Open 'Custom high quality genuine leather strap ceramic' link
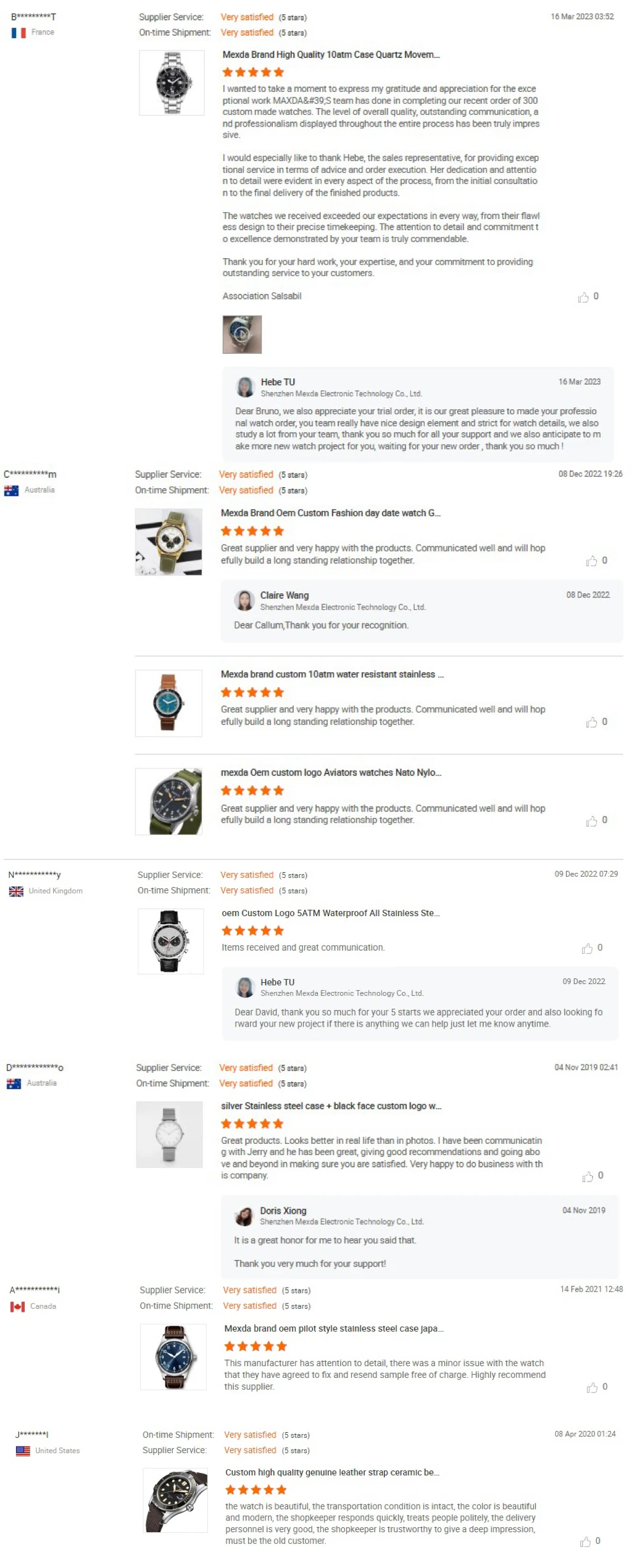The height and width of the screenshot is (1568, 632). [x=333, y=1472]
